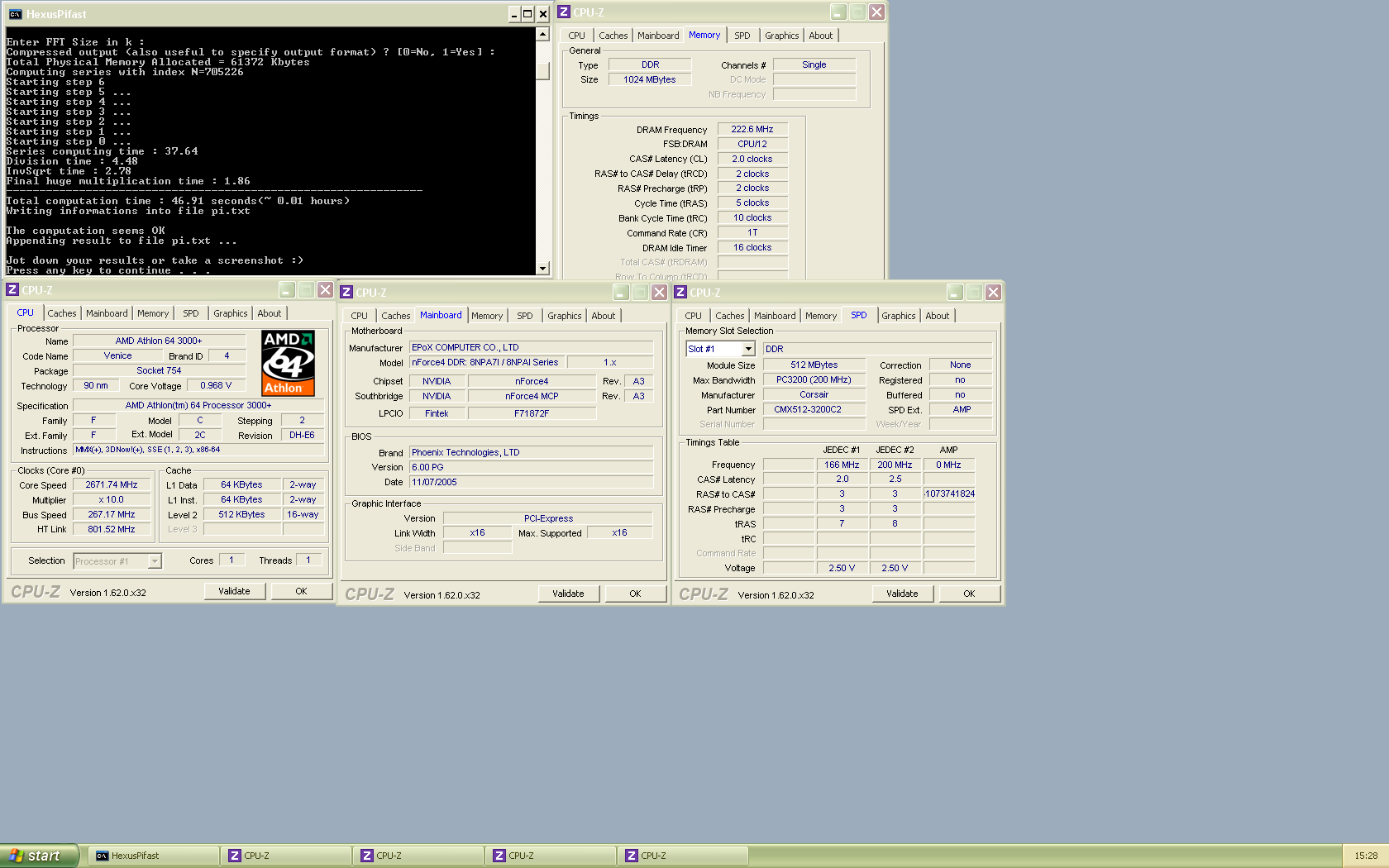1389x868 pixels.
Task: Choose Graphics tab in the Memory window
Action: tap(782, 36)
